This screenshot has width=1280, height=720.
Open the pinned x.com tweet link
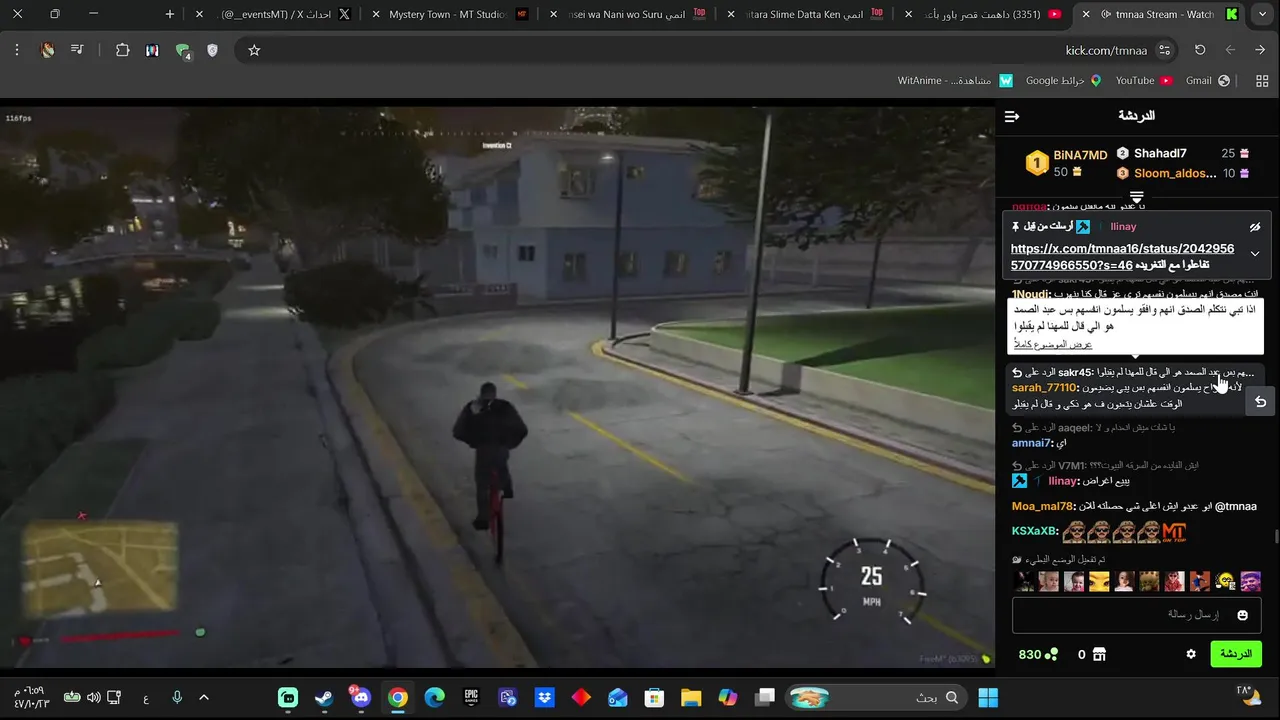1122,256
